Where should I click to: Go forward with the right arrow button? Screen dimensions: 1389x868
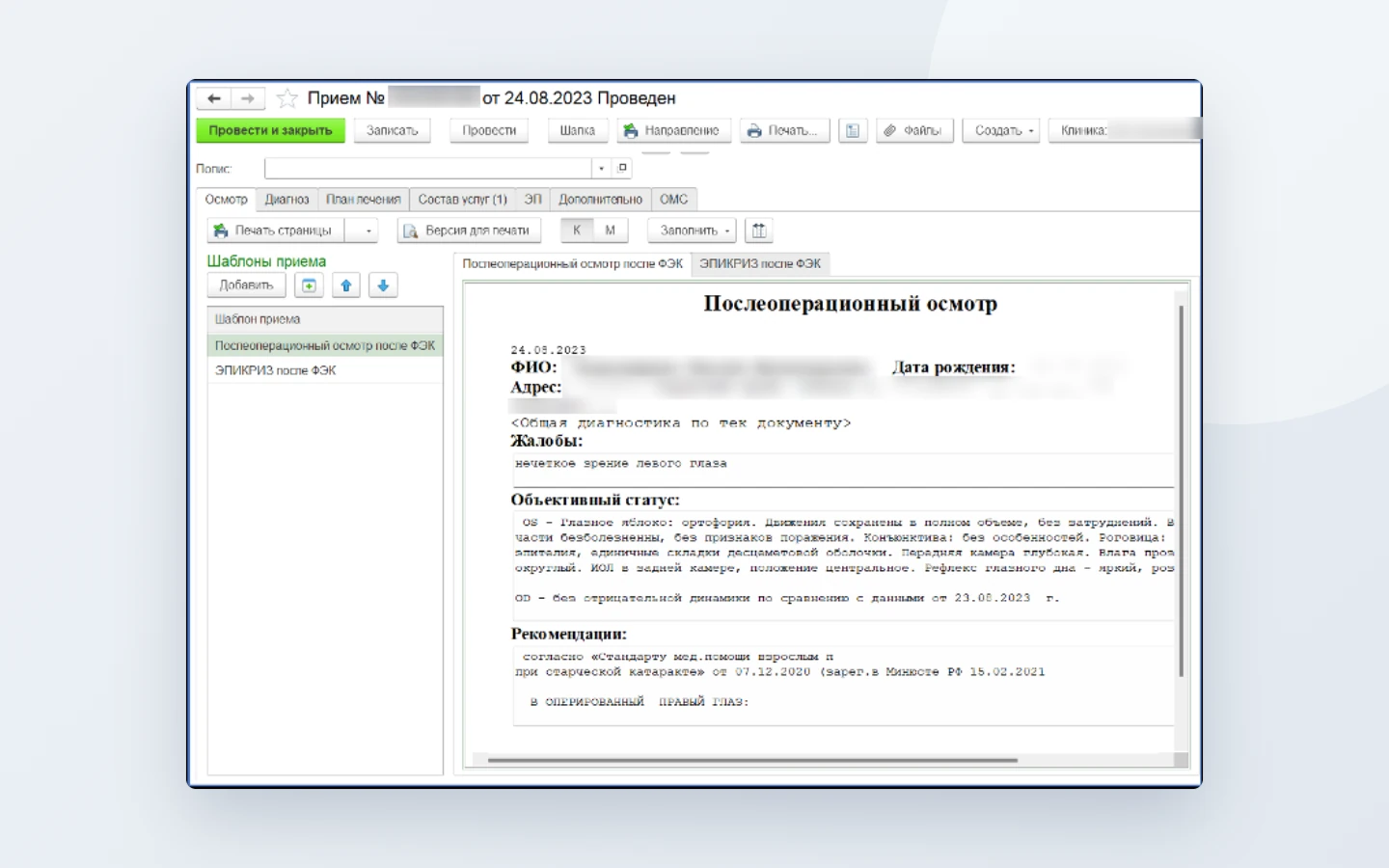click(248, 98)
